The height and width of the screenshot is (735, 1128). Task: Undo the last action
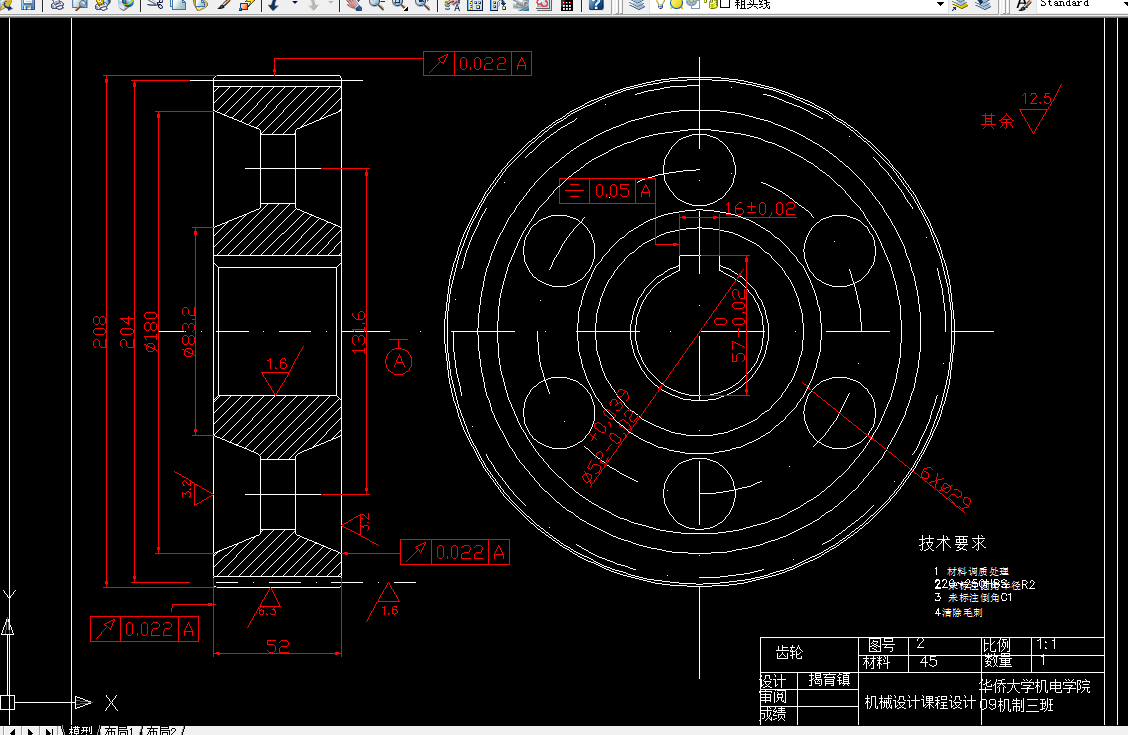click(274, 4)
